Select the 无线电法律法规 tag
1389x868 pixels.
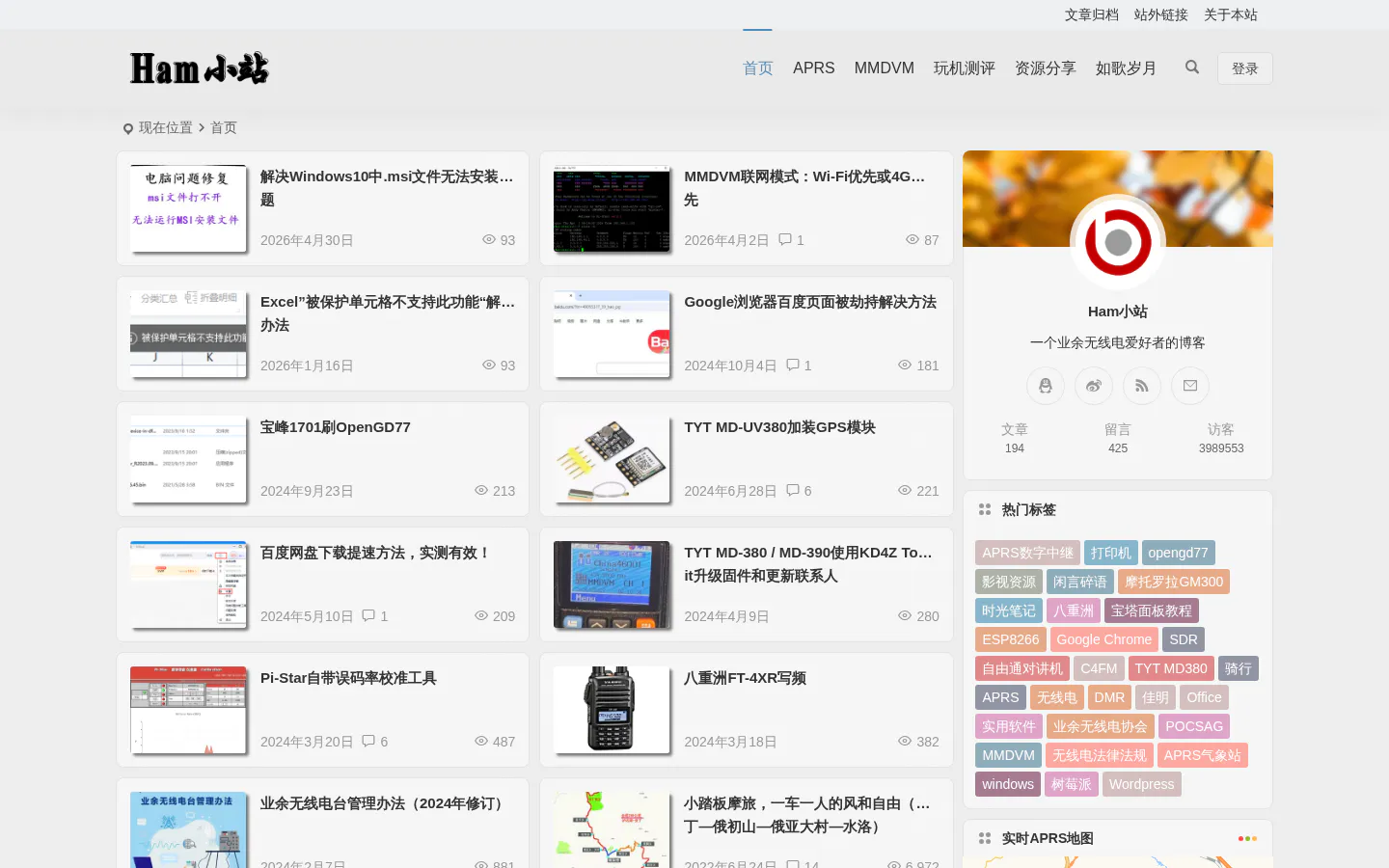click(x=1100, y=755)
